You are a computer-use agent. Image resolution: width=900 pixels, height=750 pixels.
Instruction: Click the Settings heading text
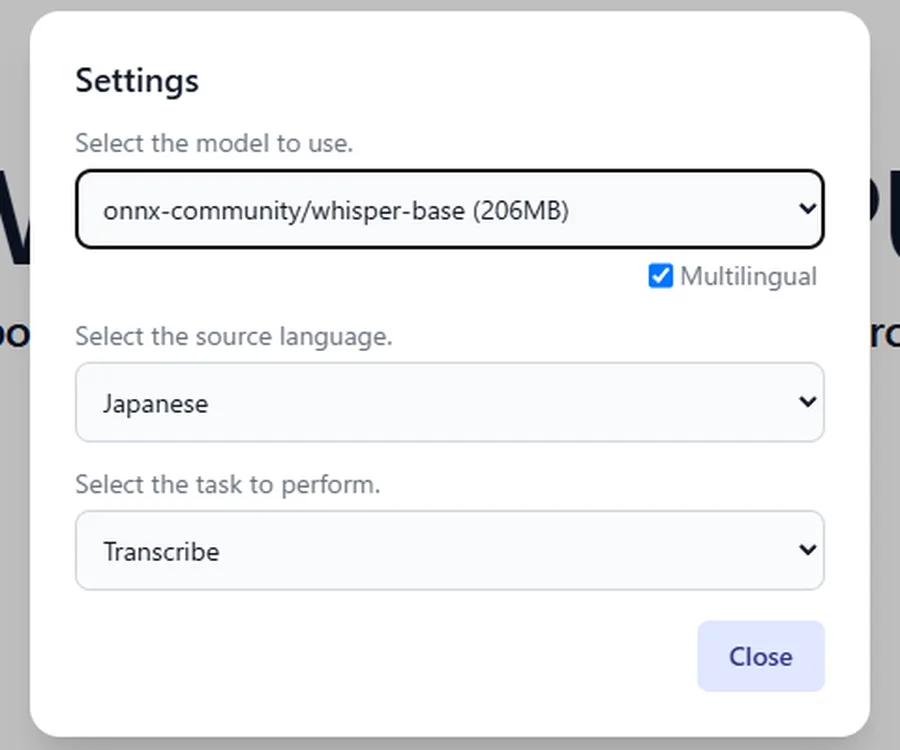point(137,80)
